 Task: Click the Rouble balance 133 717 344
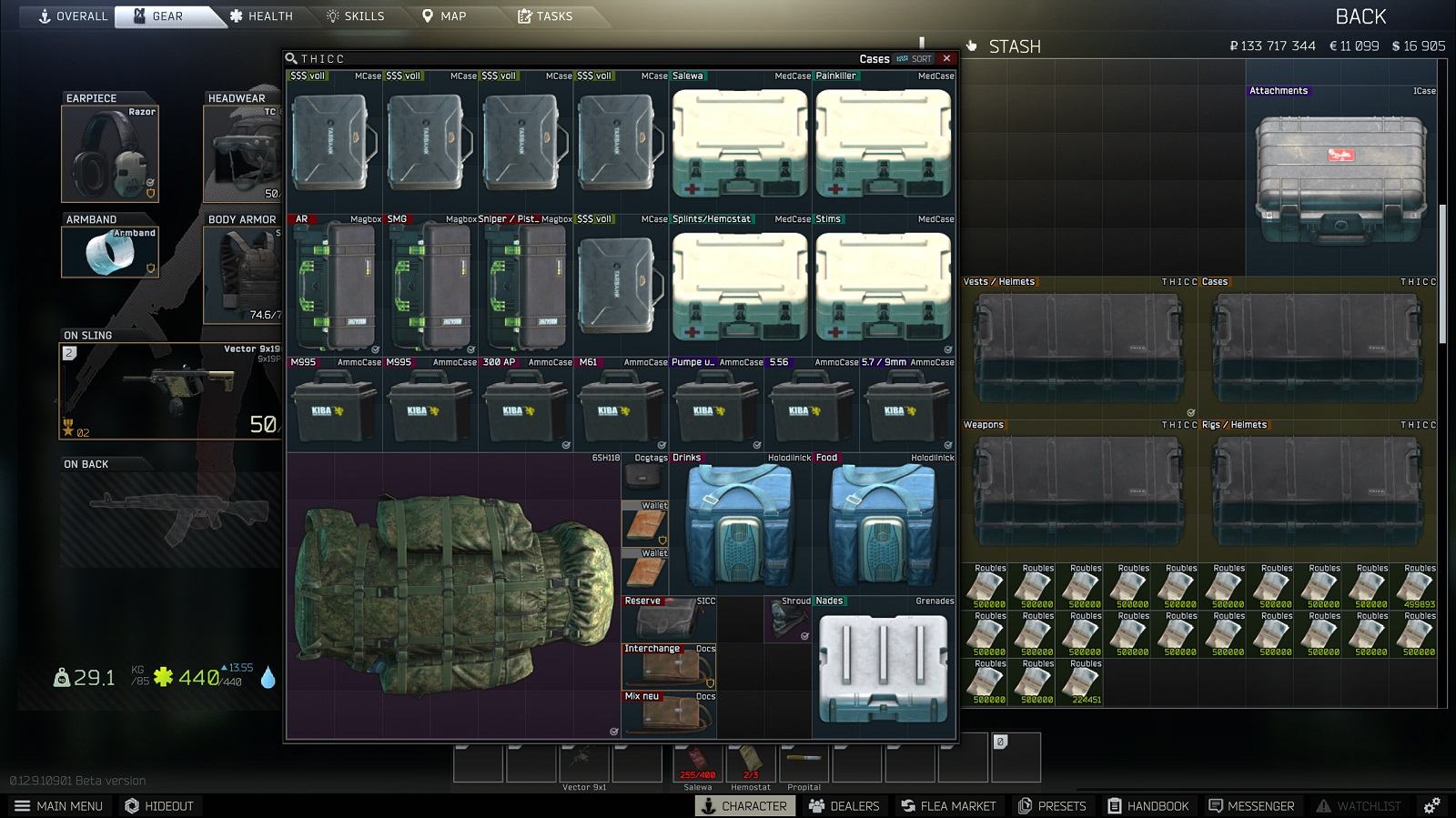(x=1272, y=45)
